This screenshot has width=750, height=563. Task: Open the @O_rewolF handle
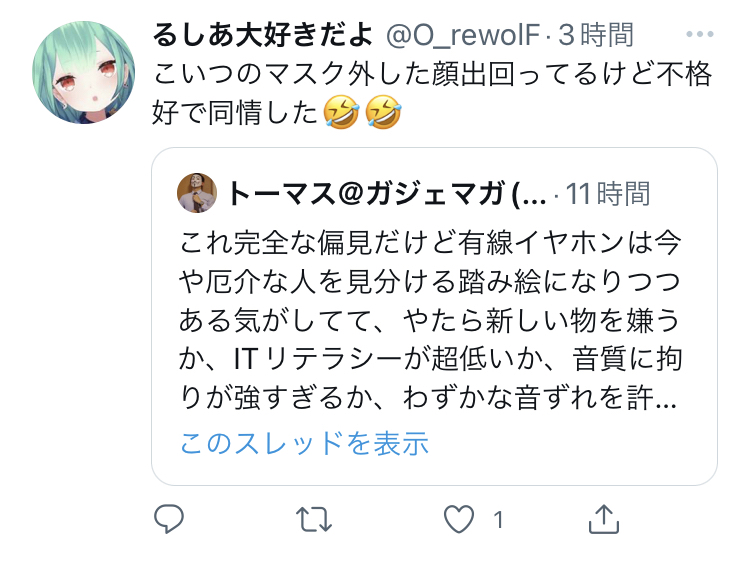[x=463, y=35]
